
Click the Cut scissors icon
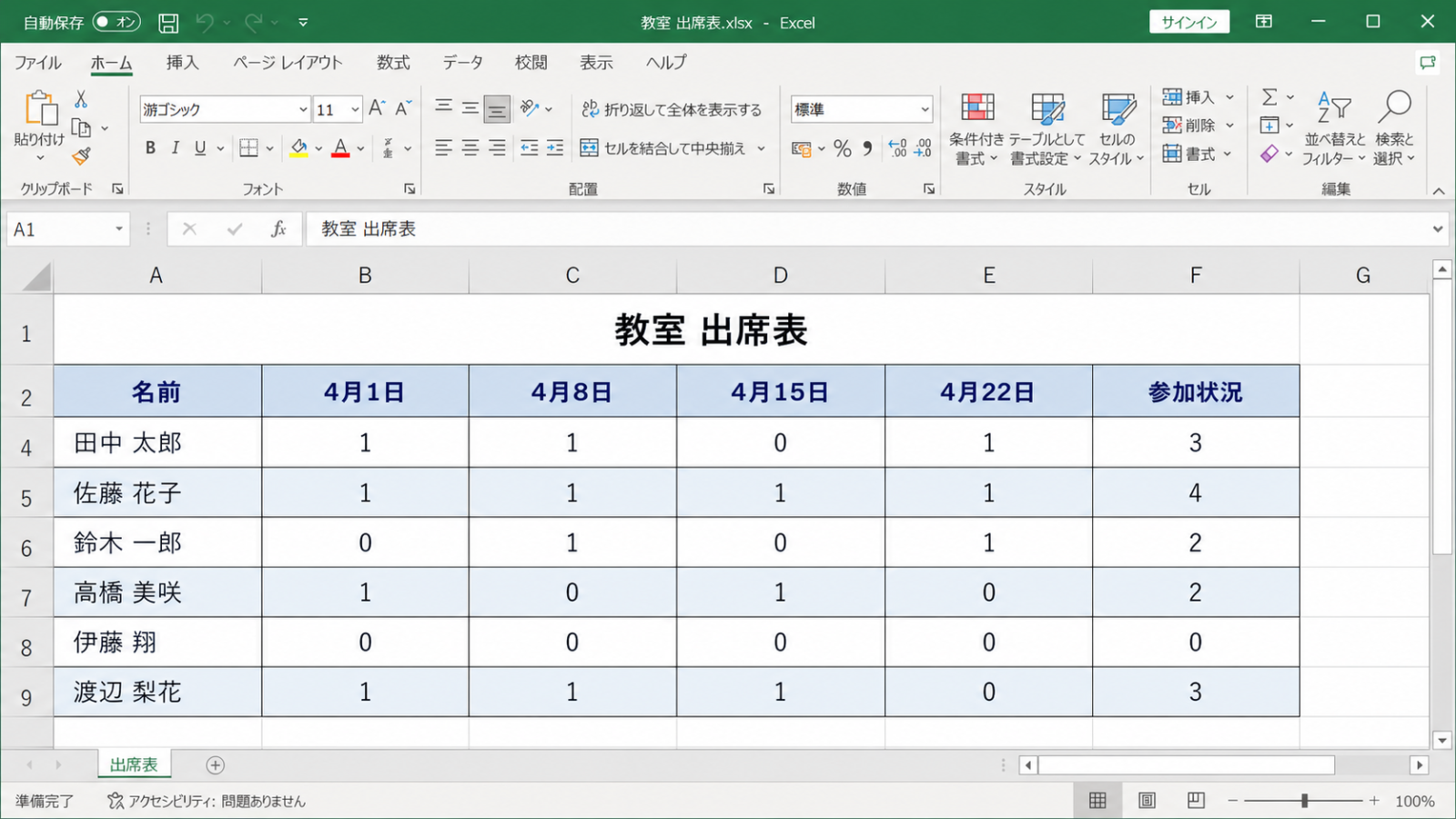81,99
